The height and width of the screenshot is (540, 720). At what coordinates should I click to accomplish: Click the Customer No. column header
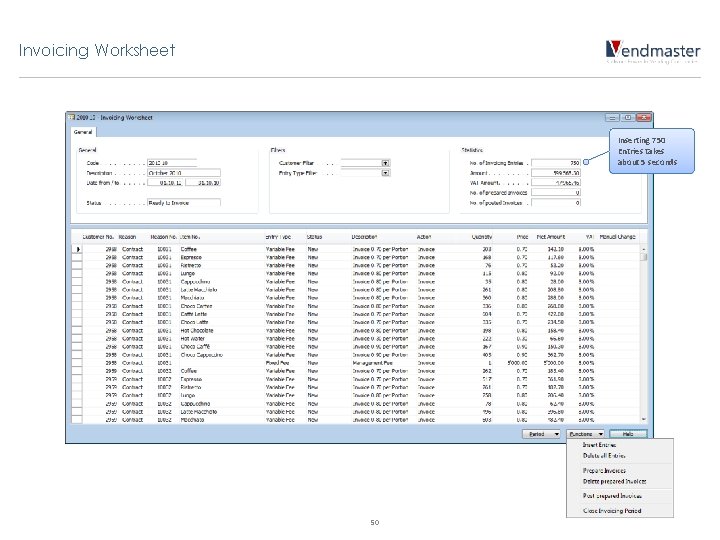tap(98, 237)
